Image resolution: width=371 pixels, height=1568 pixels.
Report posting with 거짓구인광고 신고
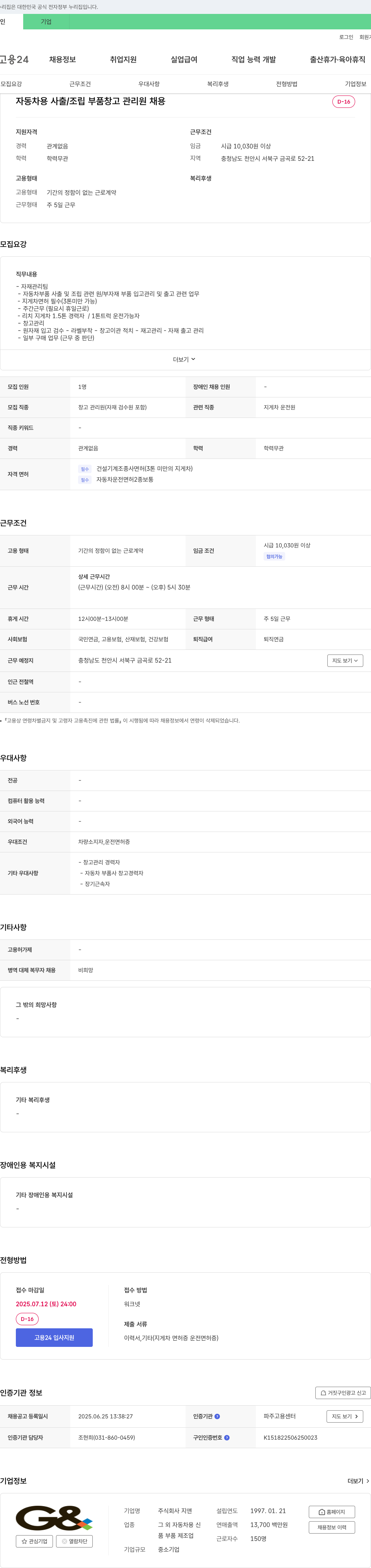tap(343, 1393)
